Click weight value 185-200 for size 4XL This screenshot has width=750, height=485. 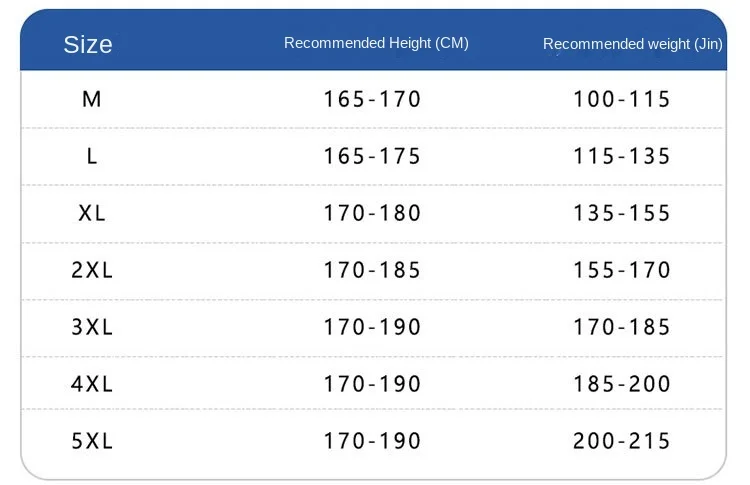click(622, 384)
